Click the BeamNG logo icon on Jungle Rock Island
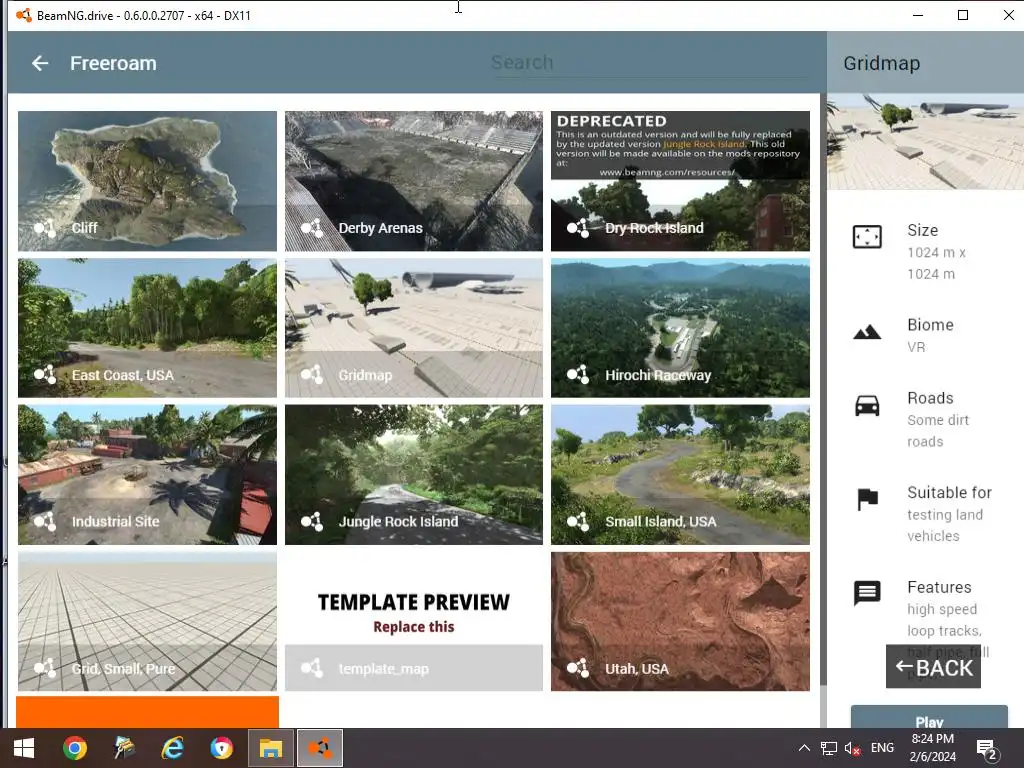The image size is (1024, 768). click(312, 521)
